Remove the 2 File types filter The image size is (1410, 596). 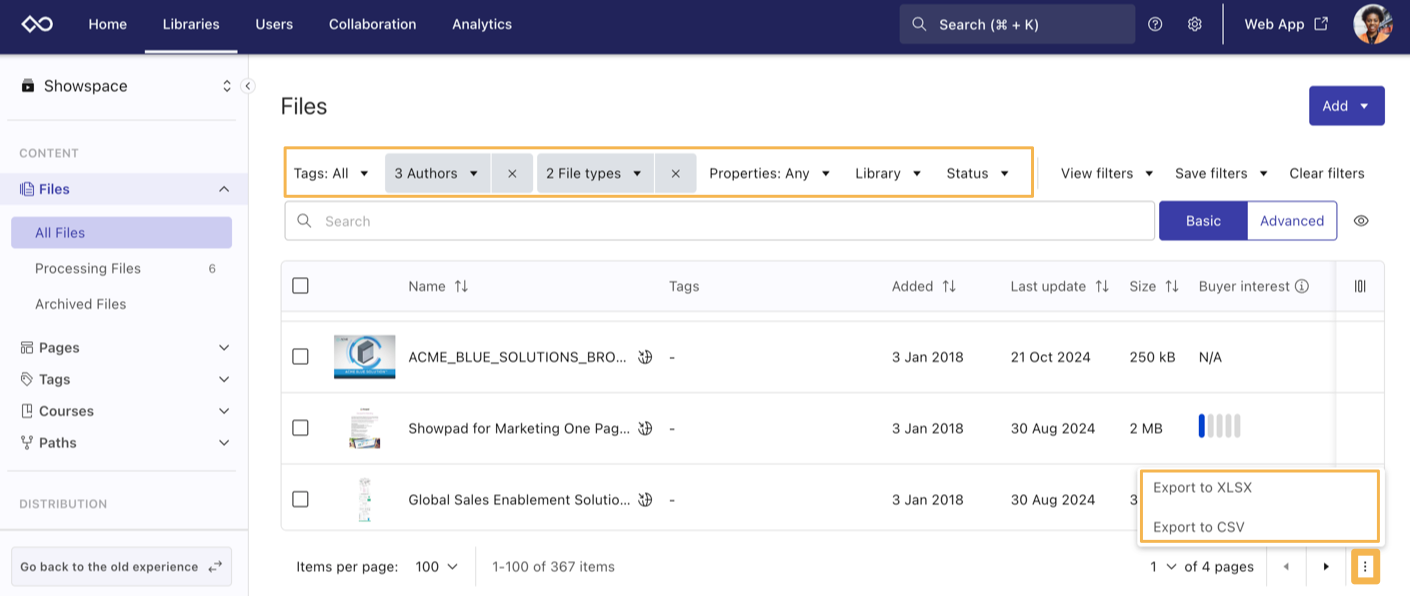676,173
